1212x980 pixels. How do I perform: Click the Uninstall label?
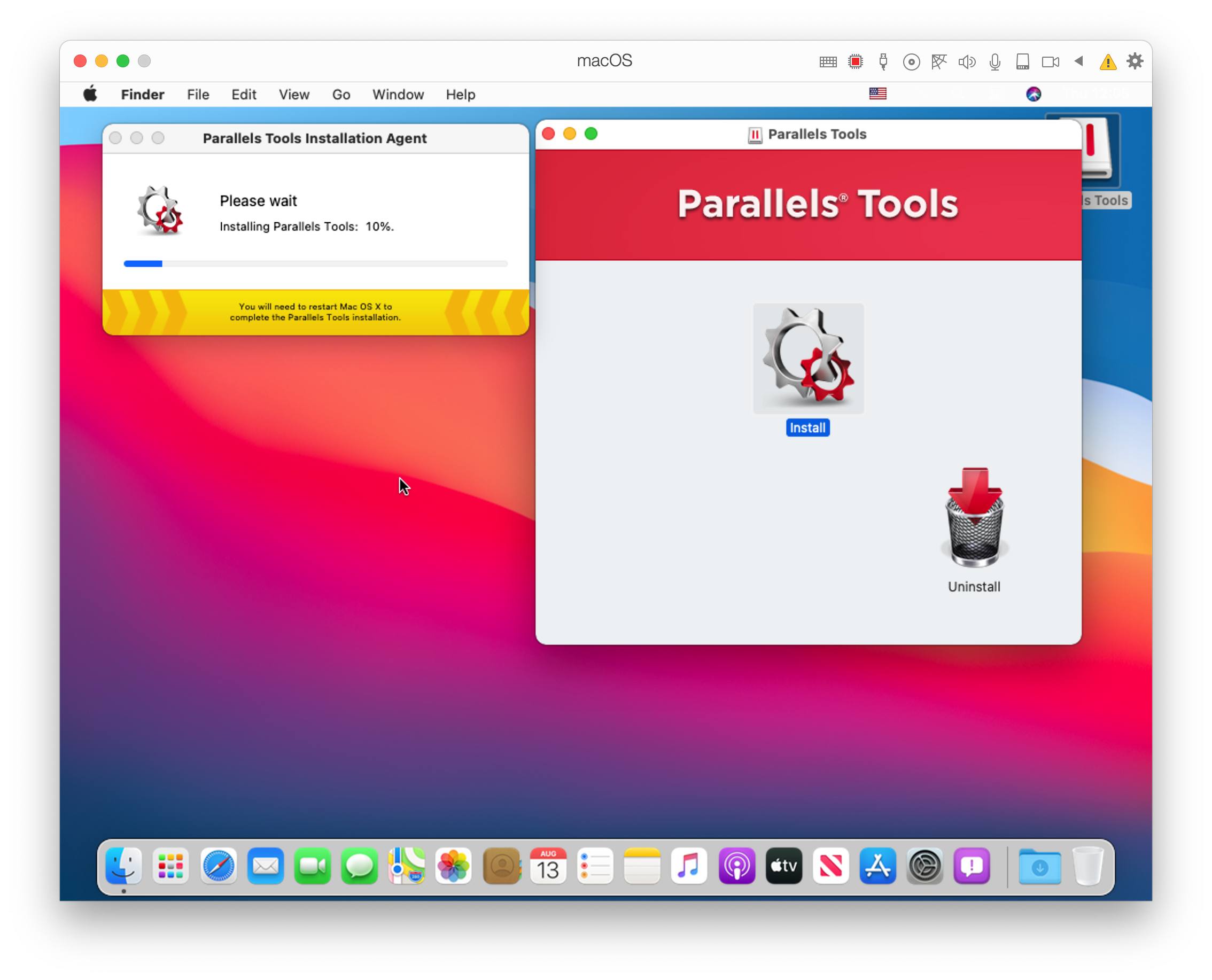pyautogui.click(x=974, y=587)
